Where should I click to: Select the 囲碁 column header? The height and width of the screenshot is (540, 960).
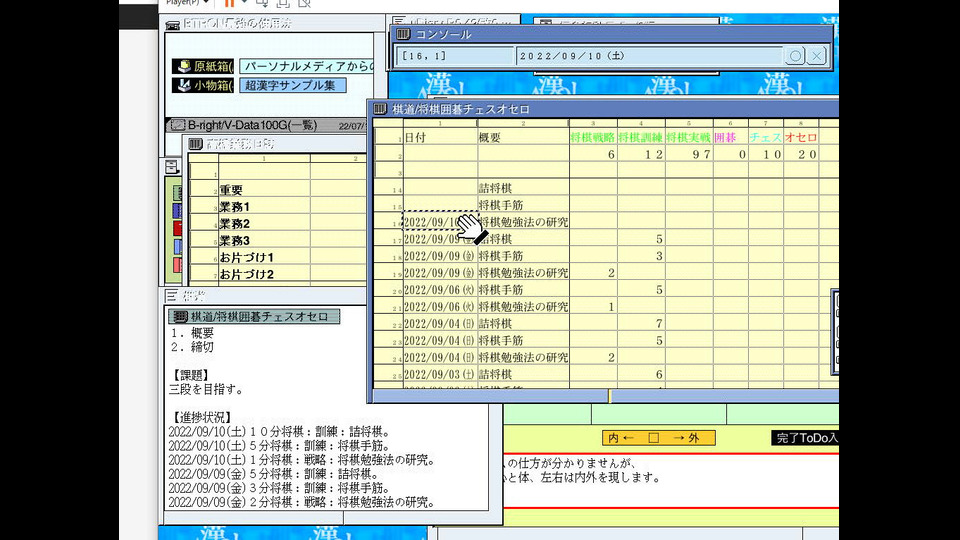[x=730, y=137]
